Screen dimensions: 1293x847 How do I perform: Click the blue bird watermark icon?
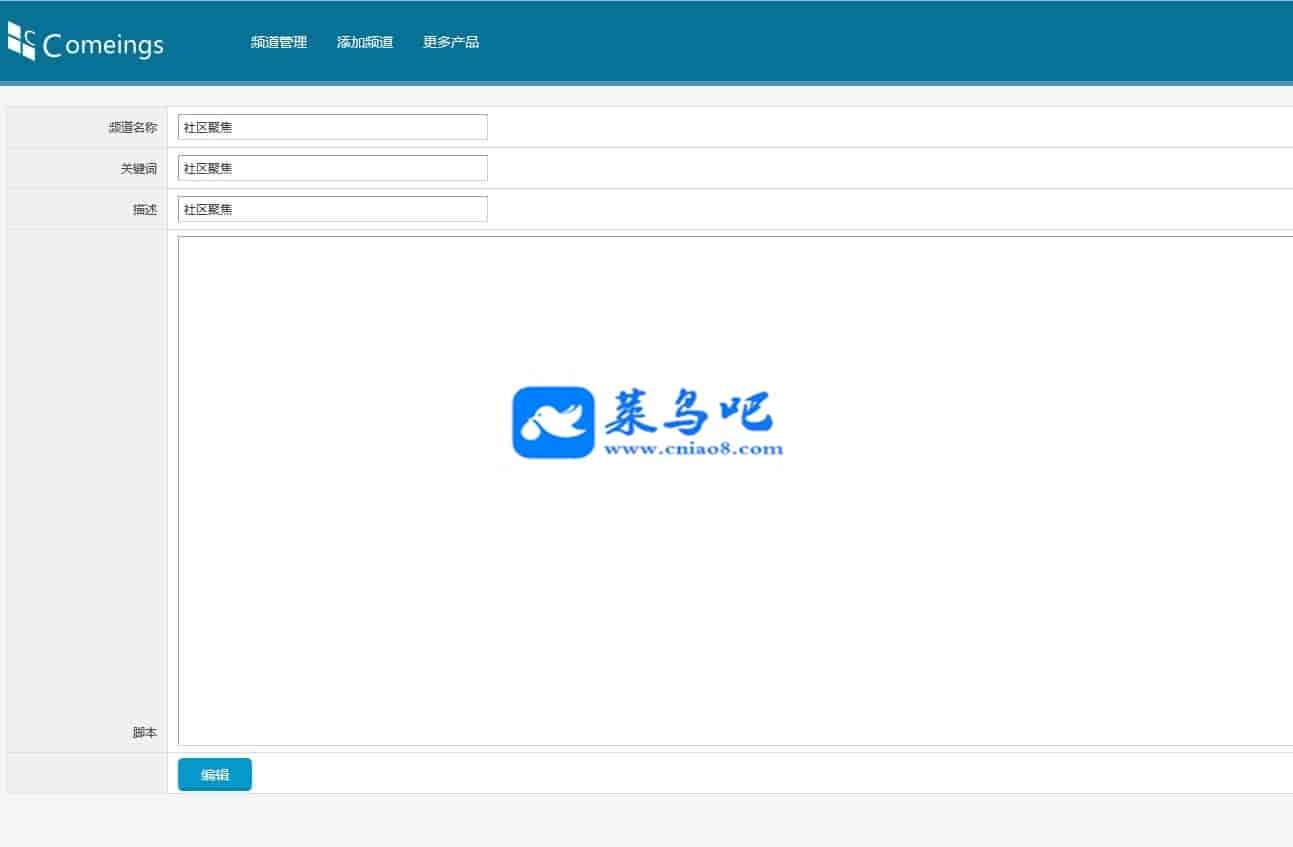[553, 423]
